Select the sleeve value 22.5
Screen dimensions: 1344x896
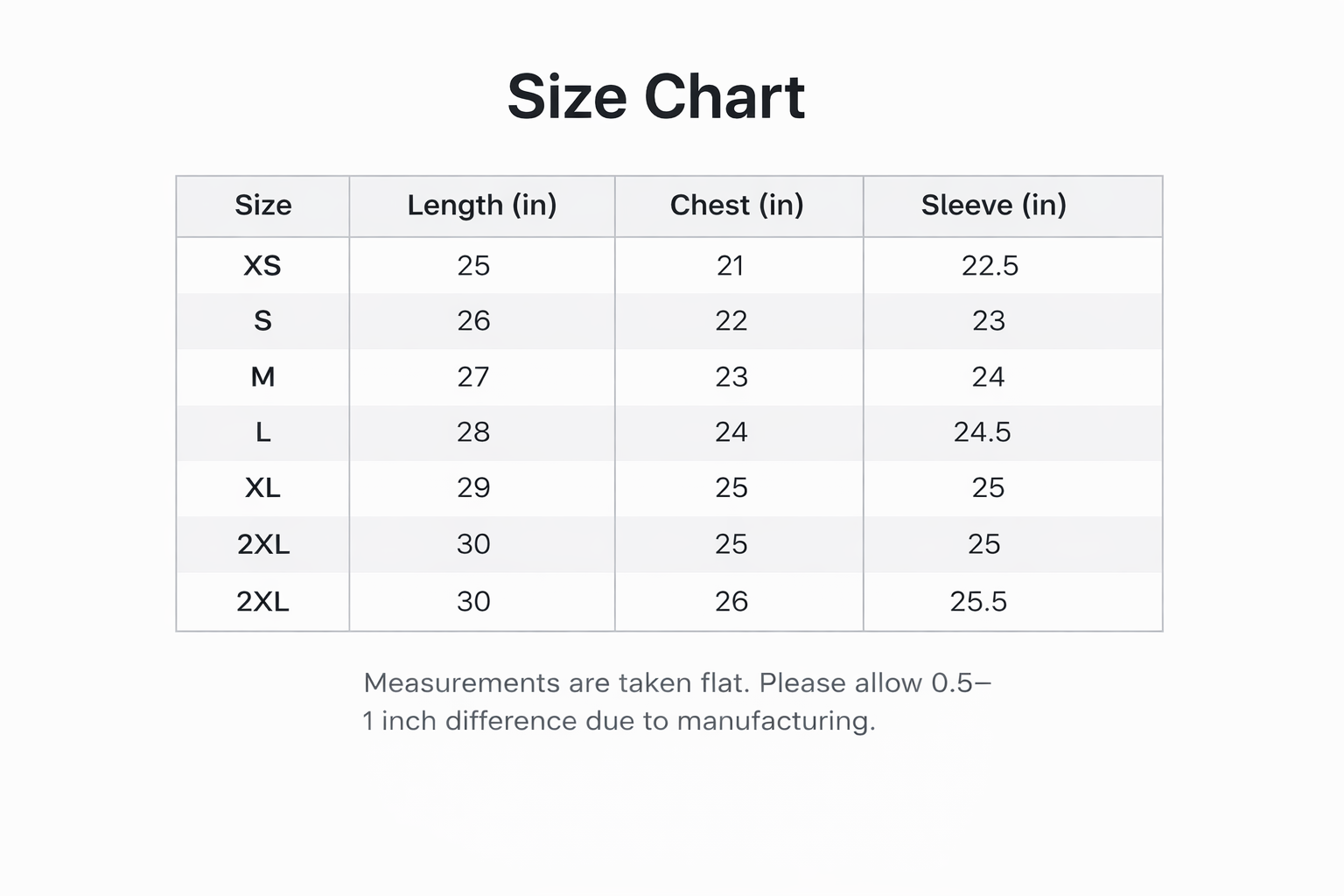click(x=990, y=265)
